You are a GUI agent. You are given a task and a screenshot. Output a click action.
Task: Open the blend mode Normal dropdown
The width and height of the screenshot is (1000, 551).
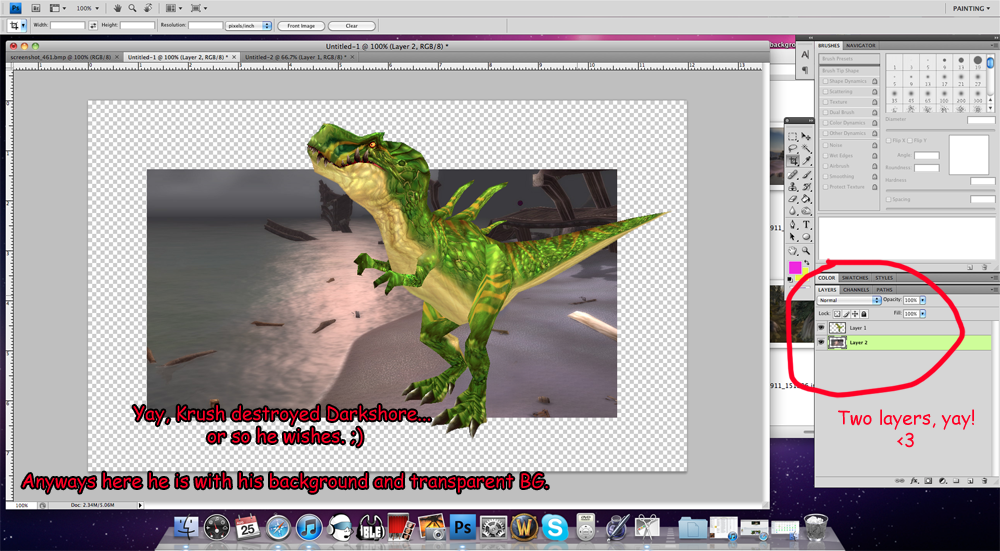click(849, 300)
